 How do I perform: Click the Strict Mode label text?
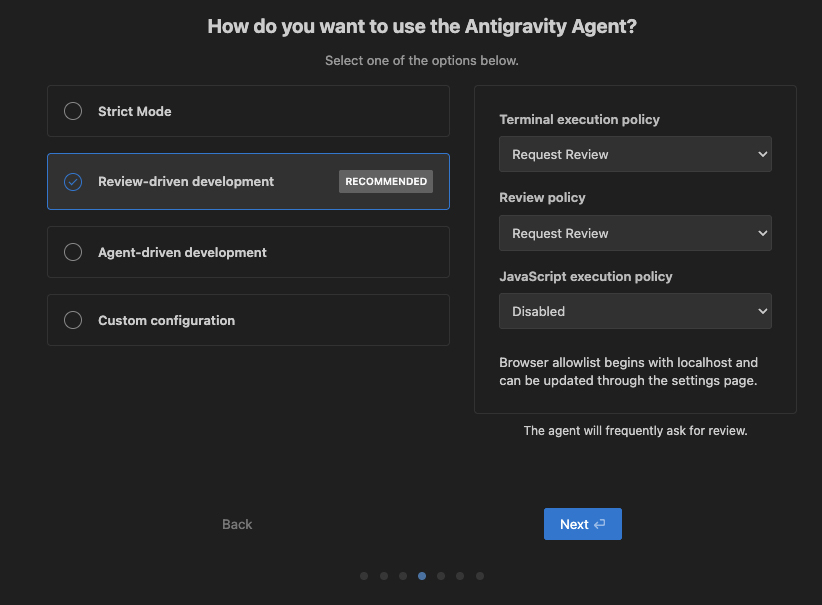tap(134, 111)
